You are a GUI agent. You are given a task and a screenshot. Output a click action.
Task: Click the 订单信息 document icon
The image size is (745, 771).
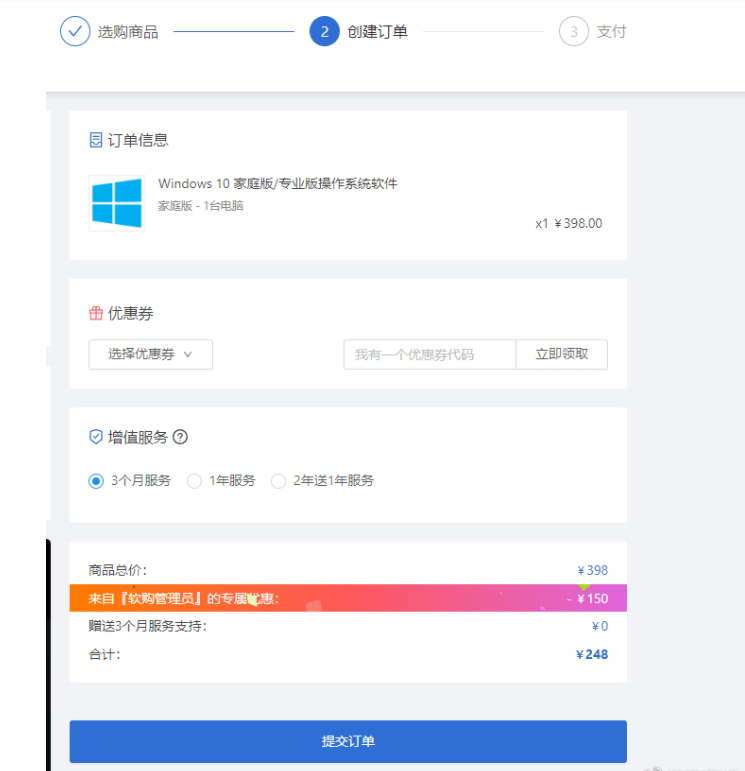pos(96,140)
